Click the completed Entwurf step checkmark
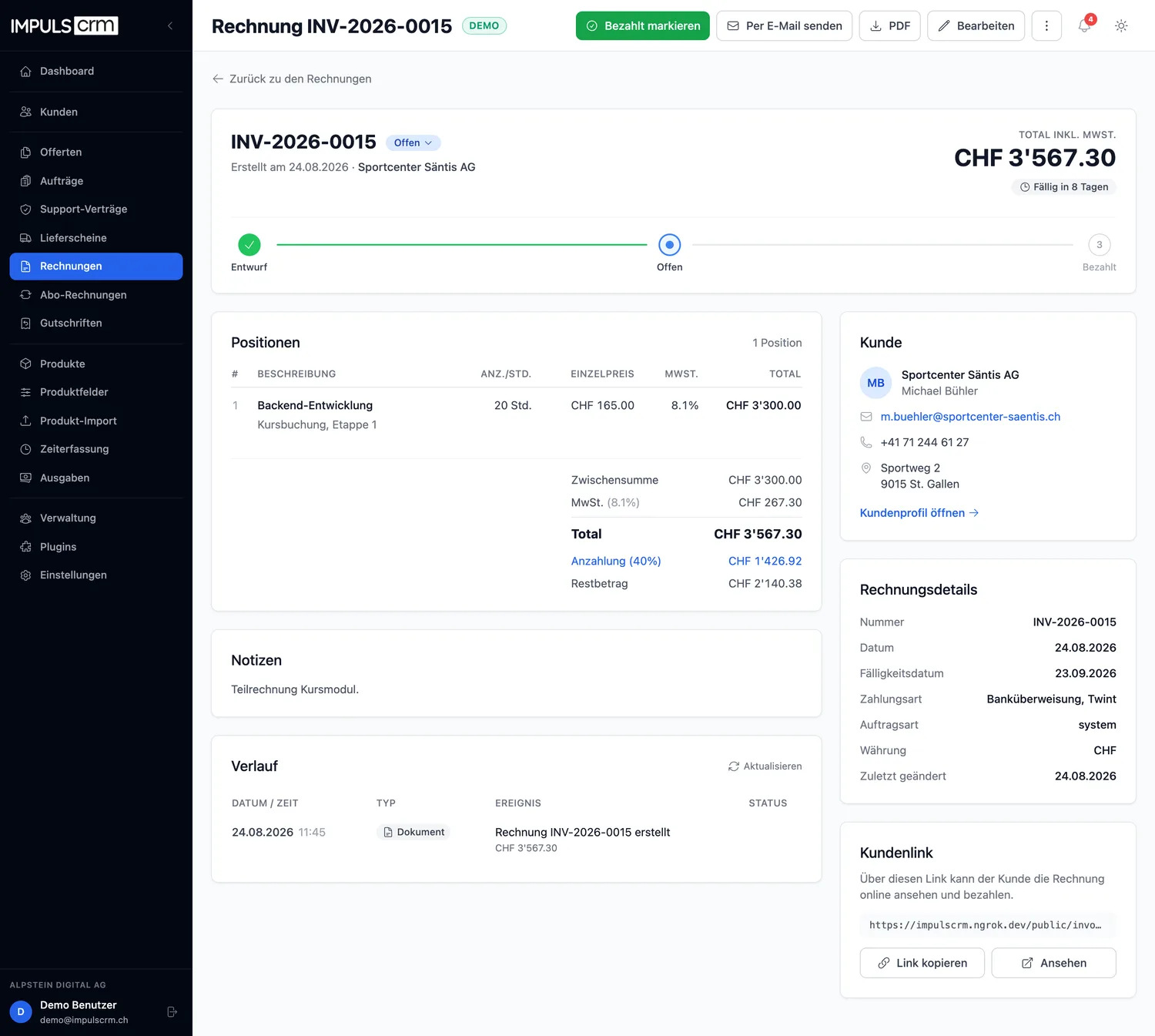This screenshot has height=1036, width=1155. [249, 245]
